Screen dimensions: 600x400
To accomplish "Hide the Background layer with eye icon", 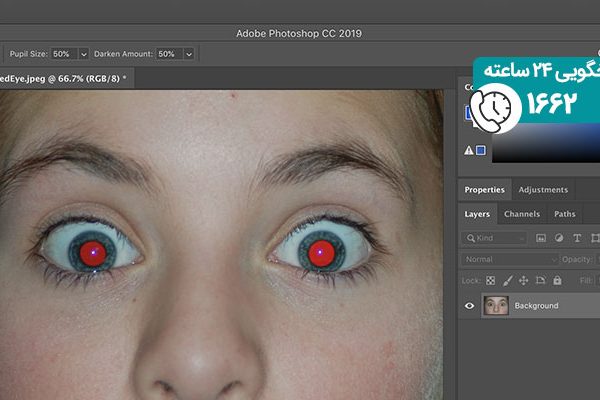I will pyautogui.click(x=470, y=306).
